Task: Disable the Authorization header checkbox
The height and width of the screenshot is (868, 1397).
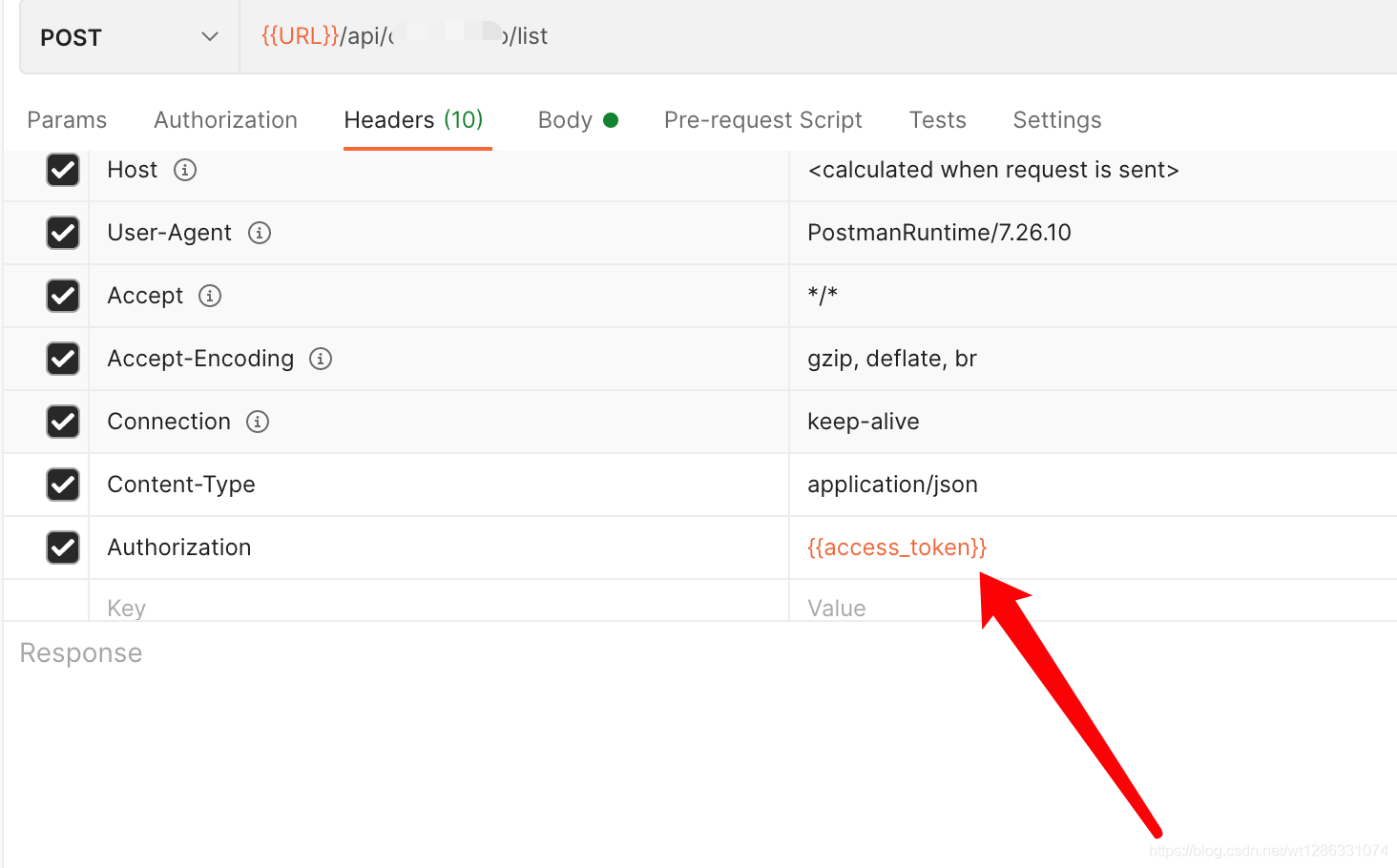Action: point(63,548)
